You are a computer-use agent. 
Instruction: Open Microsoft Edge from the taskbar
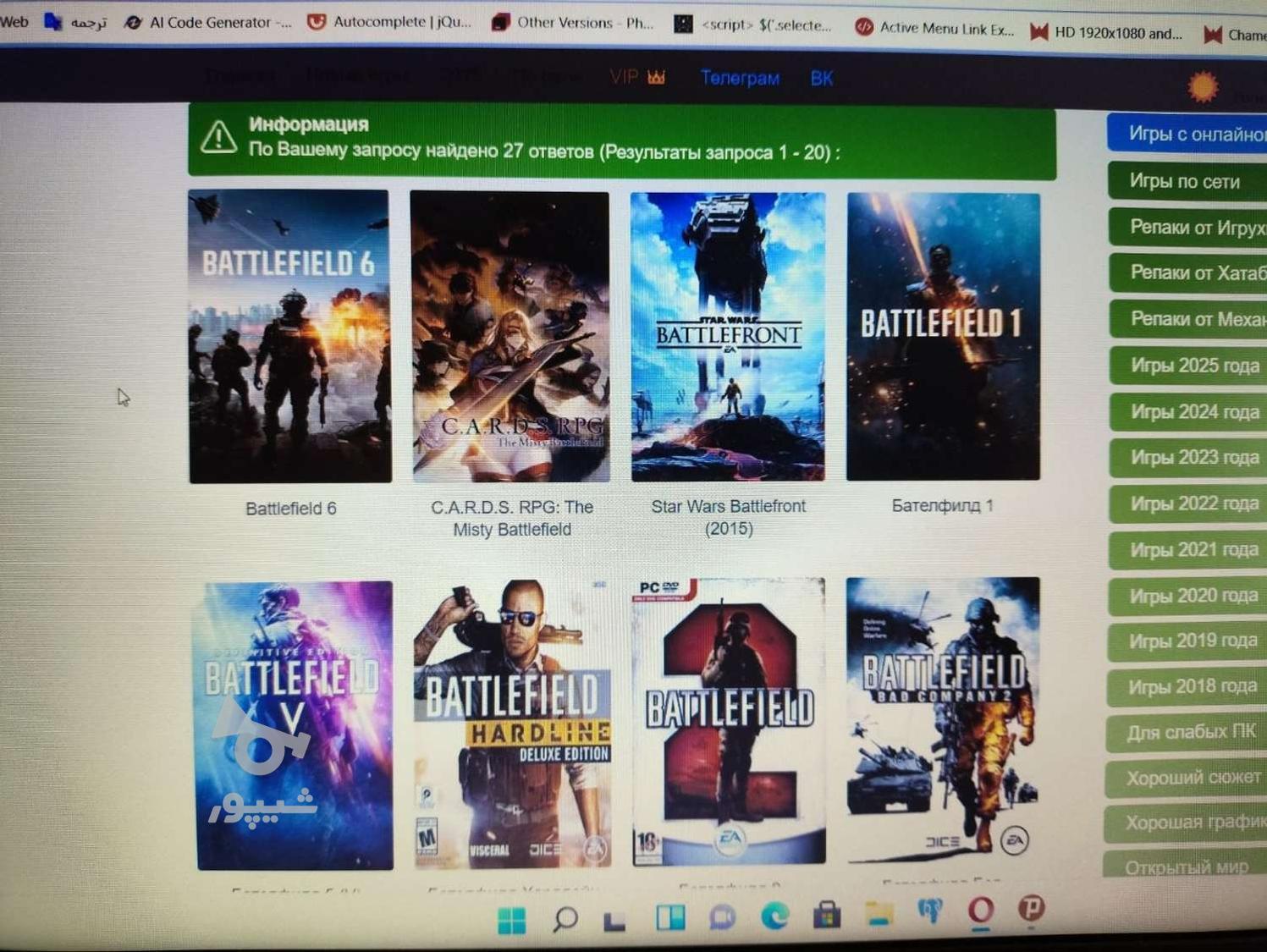point(774,916)
